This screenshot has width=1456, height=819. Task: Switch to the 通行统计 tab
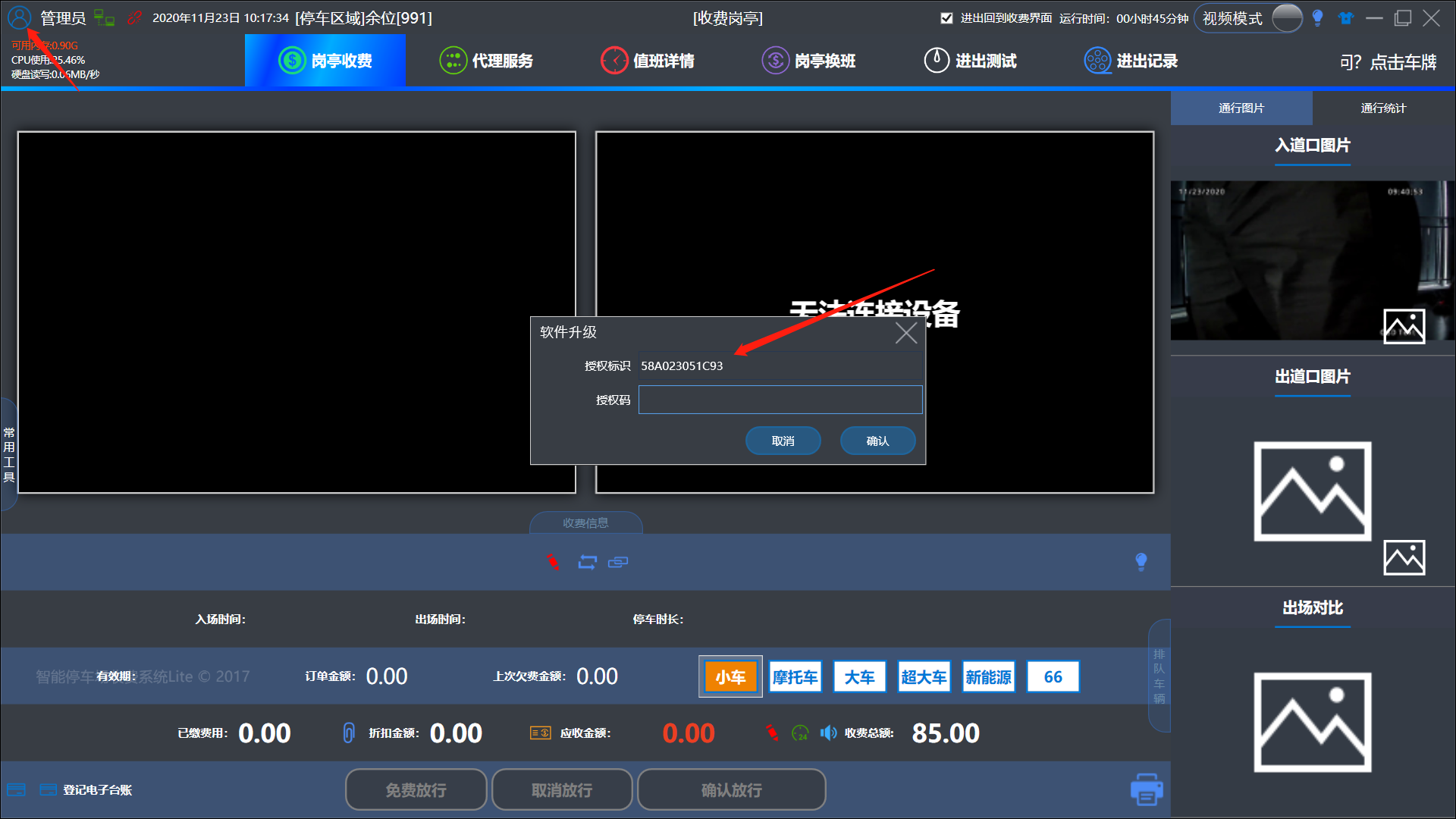click(x=1383, y=108)
